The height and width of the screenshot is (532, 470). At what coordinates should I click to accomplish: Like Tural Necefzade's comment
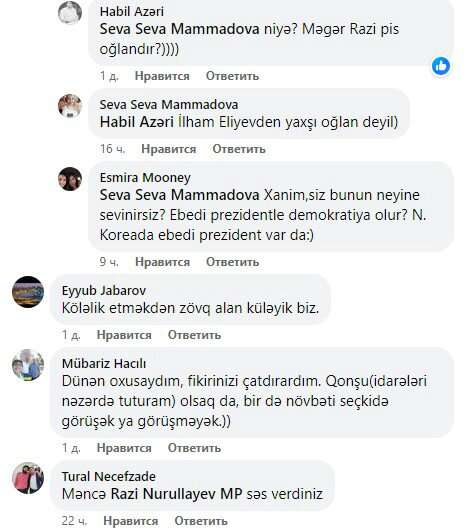point(131,521)
